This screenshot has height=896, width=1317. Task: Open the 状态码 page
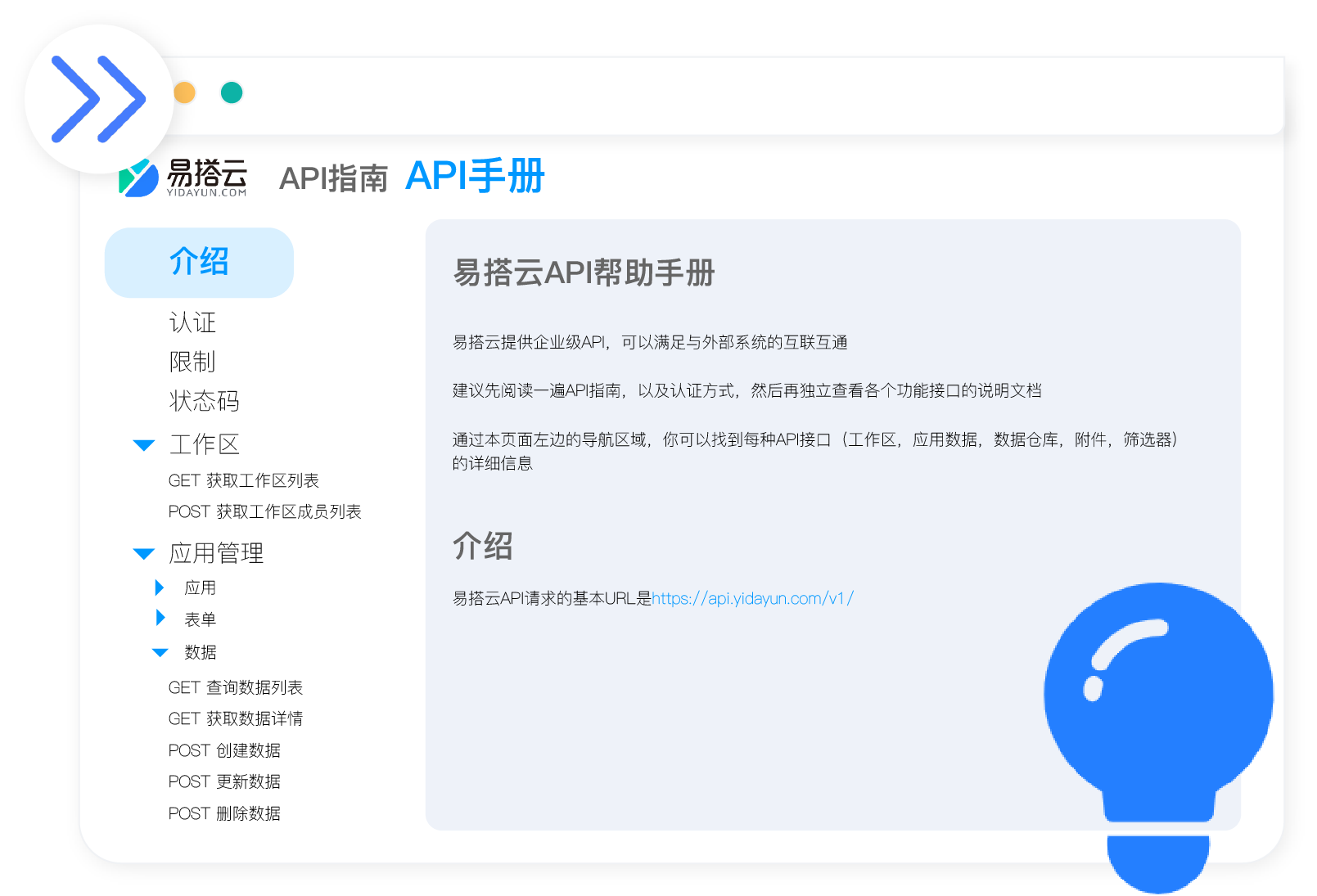(x=204, y=401)
